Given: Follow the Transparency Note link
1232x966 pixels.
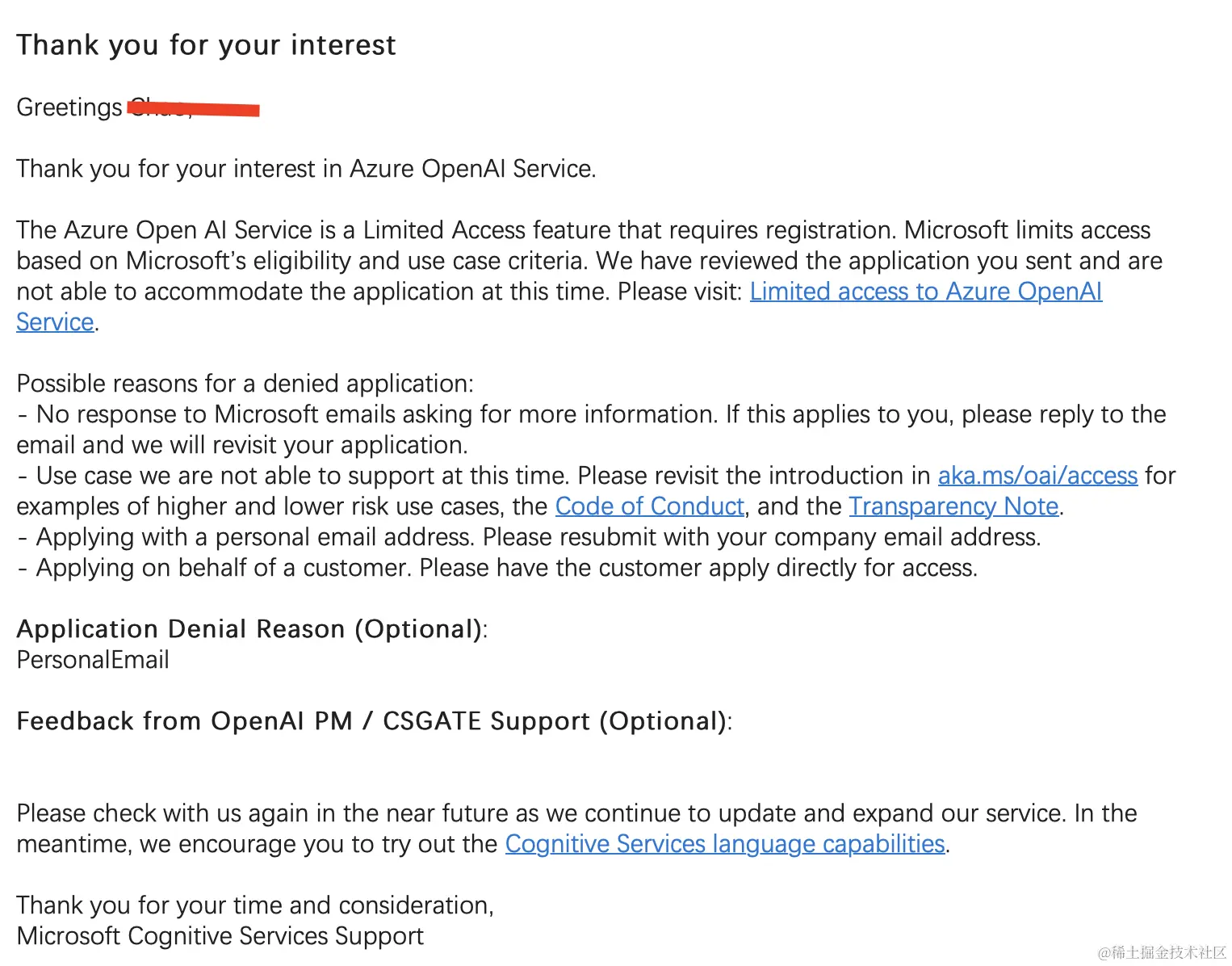Looking at the screenshot, I should 953,506.
